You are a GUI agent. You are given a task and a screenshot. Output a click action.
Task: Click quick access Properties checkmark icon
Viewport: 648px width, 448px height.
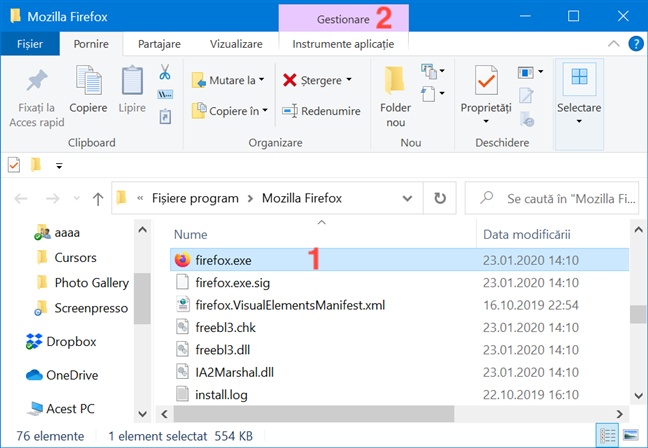(14, 165)
